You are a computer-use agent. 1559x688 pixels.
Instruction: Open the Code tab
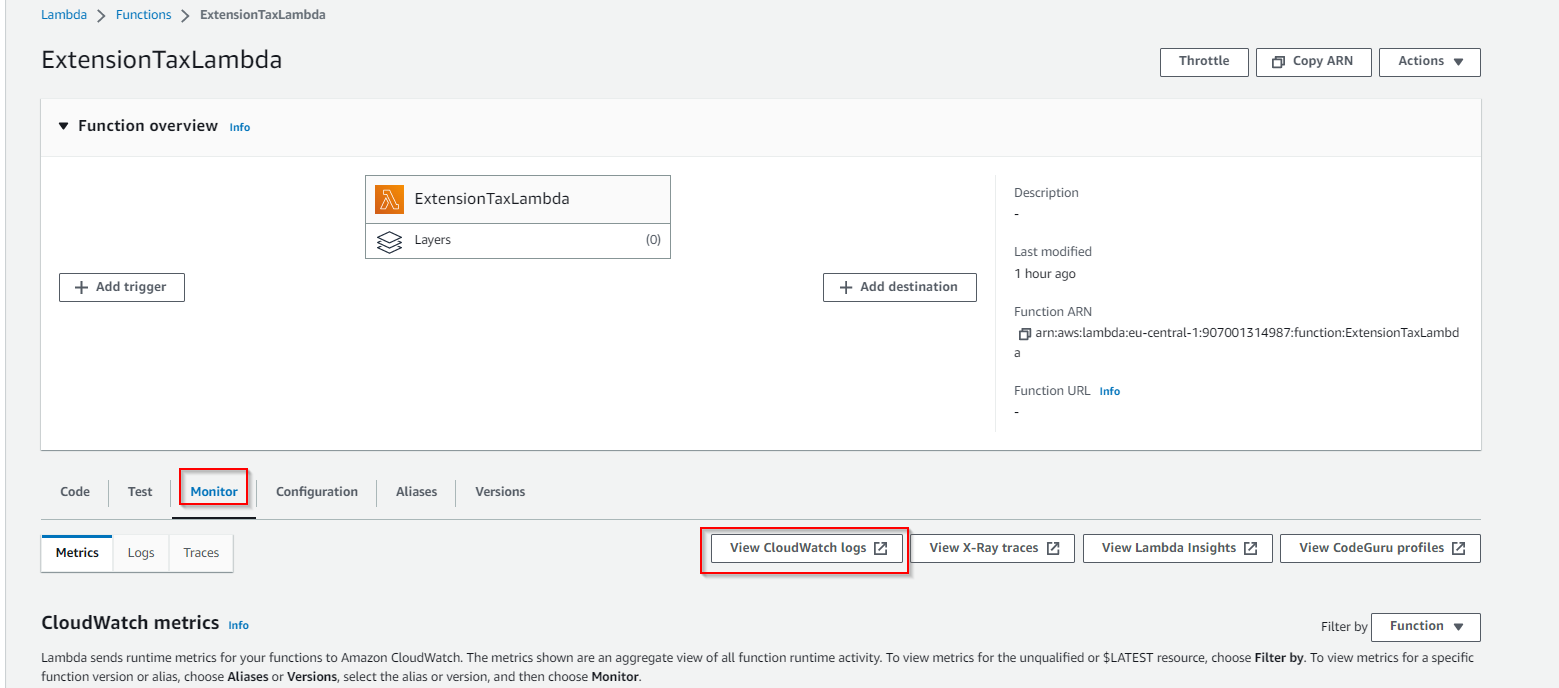tap(75, 492)
